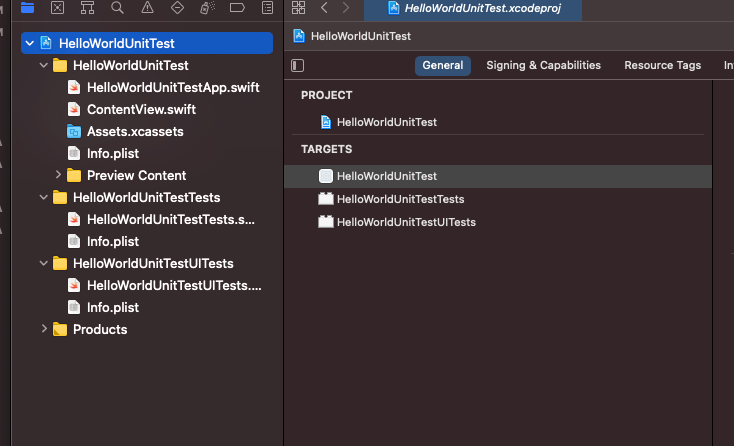The width and height of the screenshot is (734, 446).
Task: Select the General tab
Action: pos(443,65)
